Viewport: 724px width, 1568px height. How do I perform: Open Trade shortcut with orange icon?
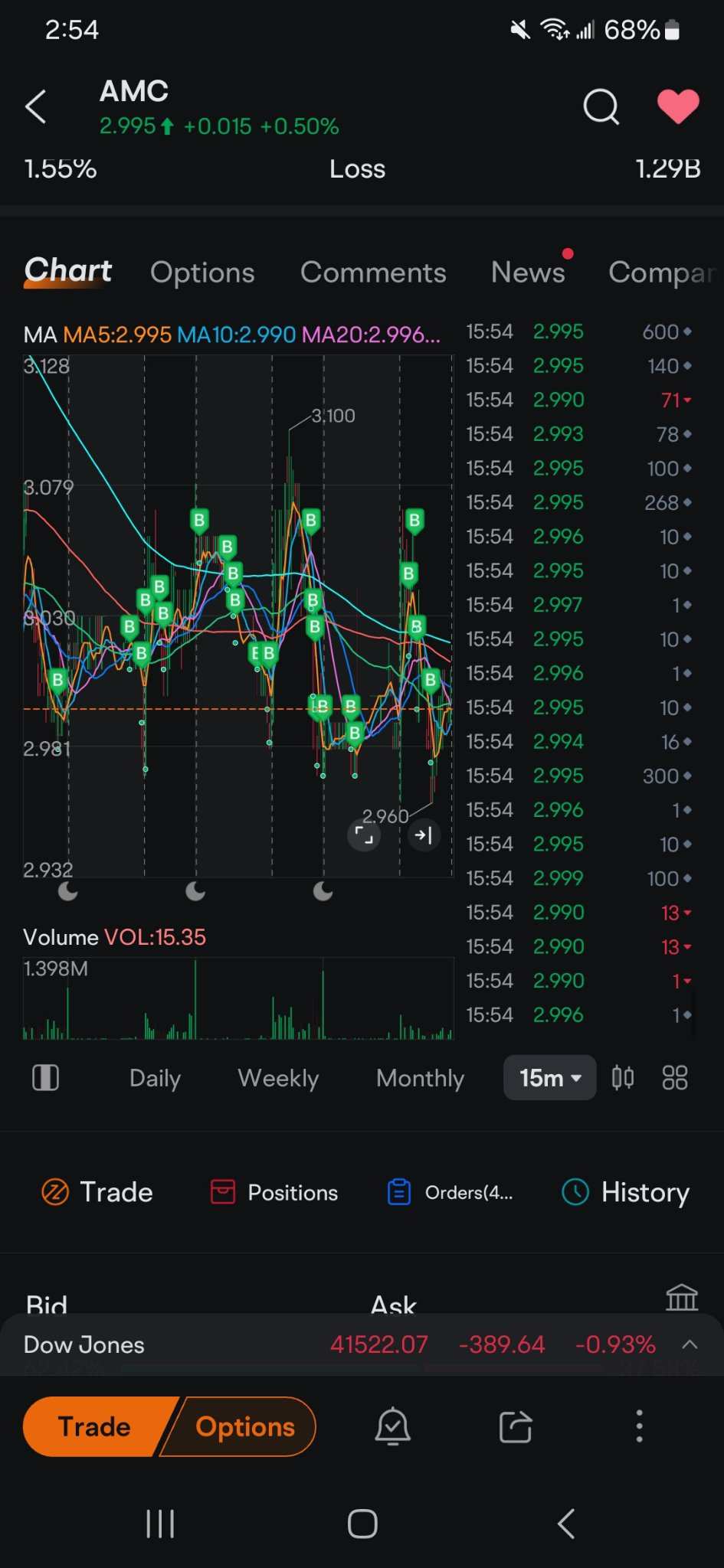(x=97, y=1192)
